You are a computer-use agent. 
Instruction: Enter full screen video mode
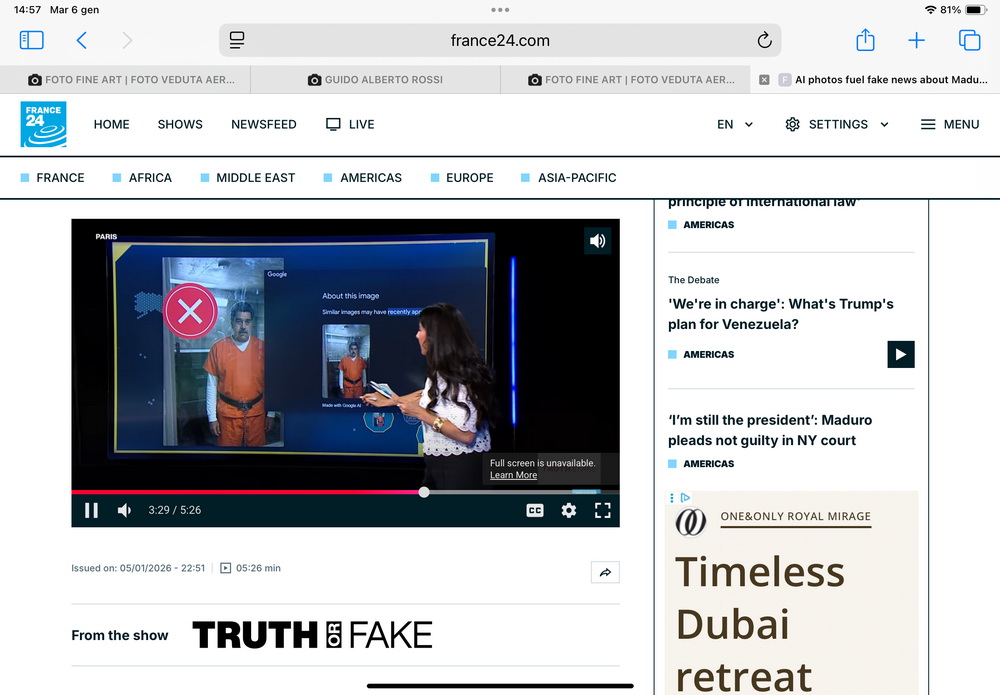[x=602, y=510]
